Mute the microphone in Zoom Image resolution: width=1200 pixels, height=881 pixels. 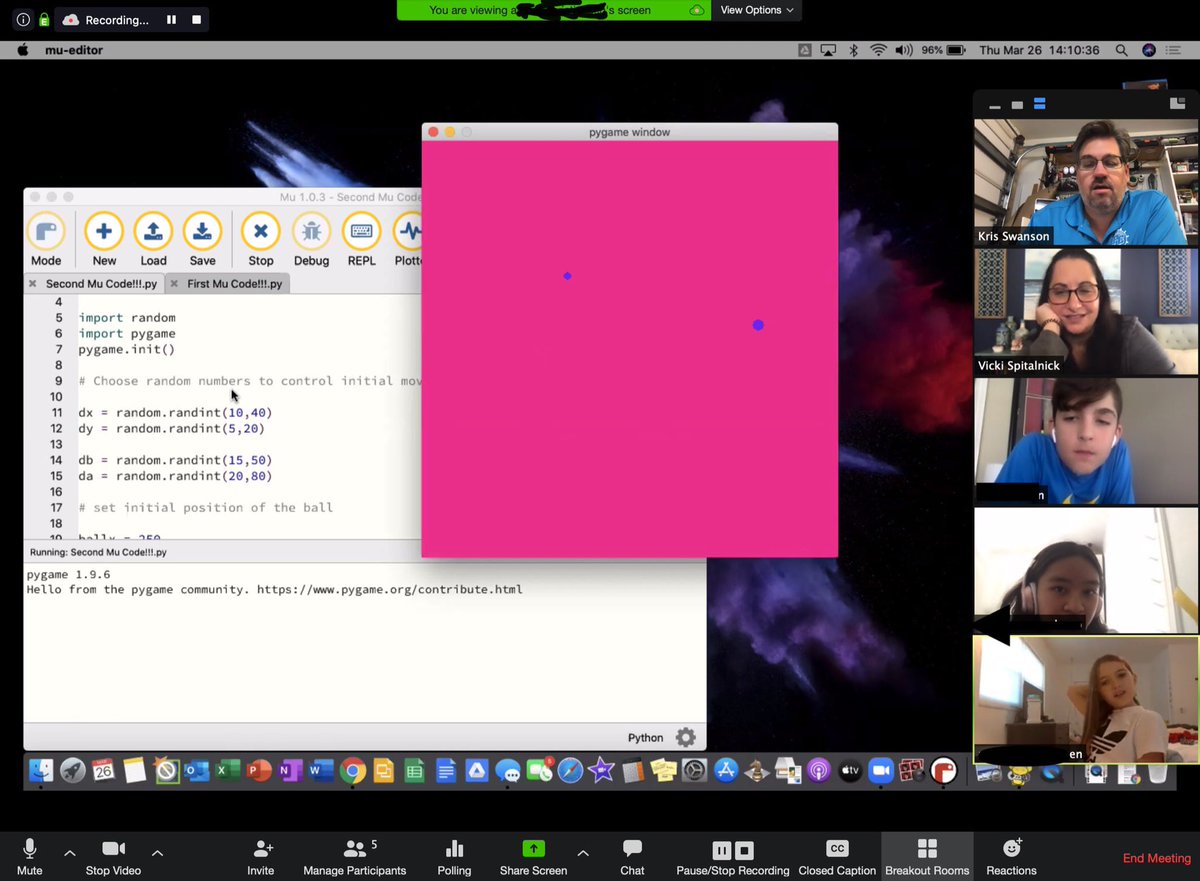coord(30,857)
